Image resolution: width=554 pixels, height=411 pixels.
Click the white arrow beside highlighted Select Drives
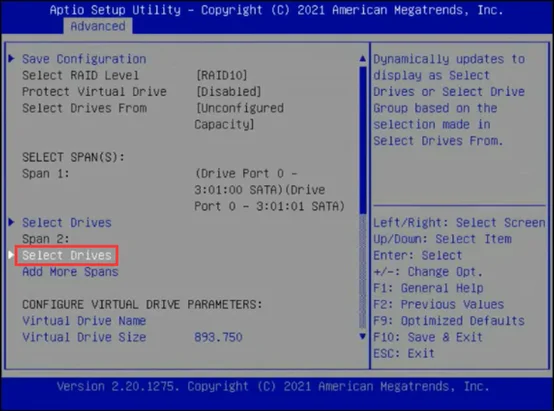[x=11, y=255]
